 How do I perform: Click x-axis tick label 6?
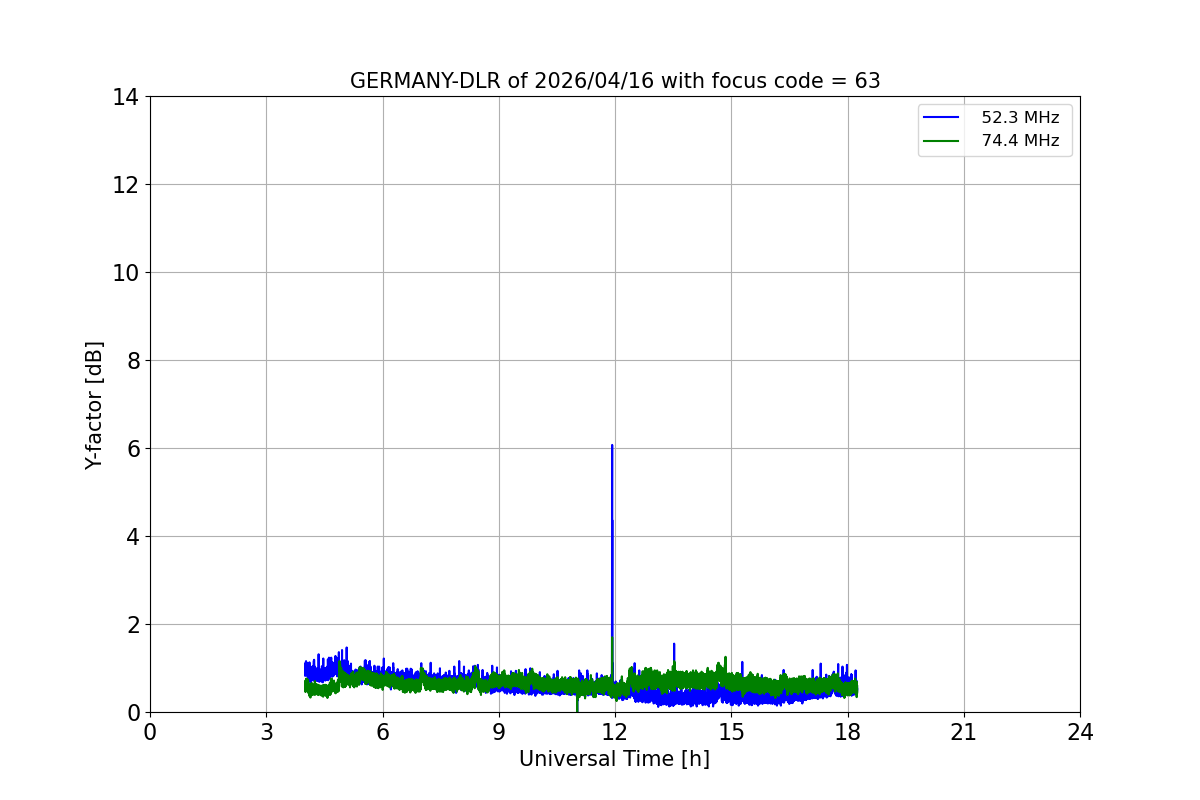383,732
